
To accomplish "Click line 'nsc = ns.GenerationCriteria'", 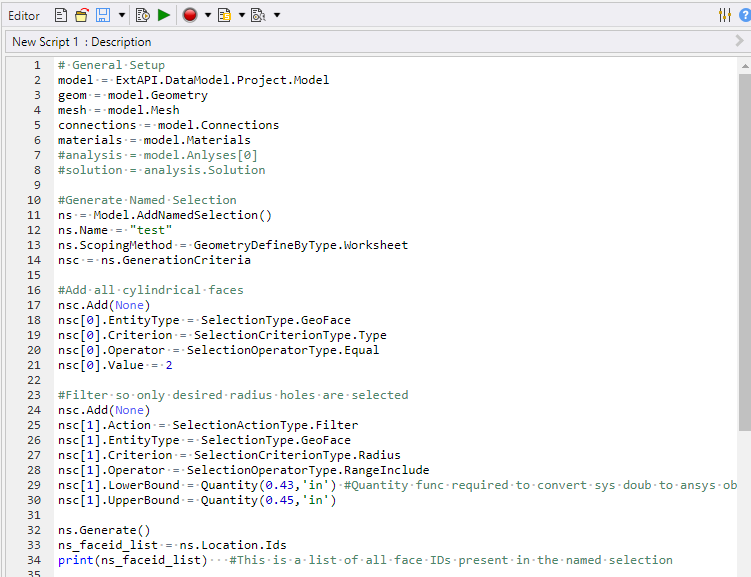I will pyautogui.click(x=154, y=260).
